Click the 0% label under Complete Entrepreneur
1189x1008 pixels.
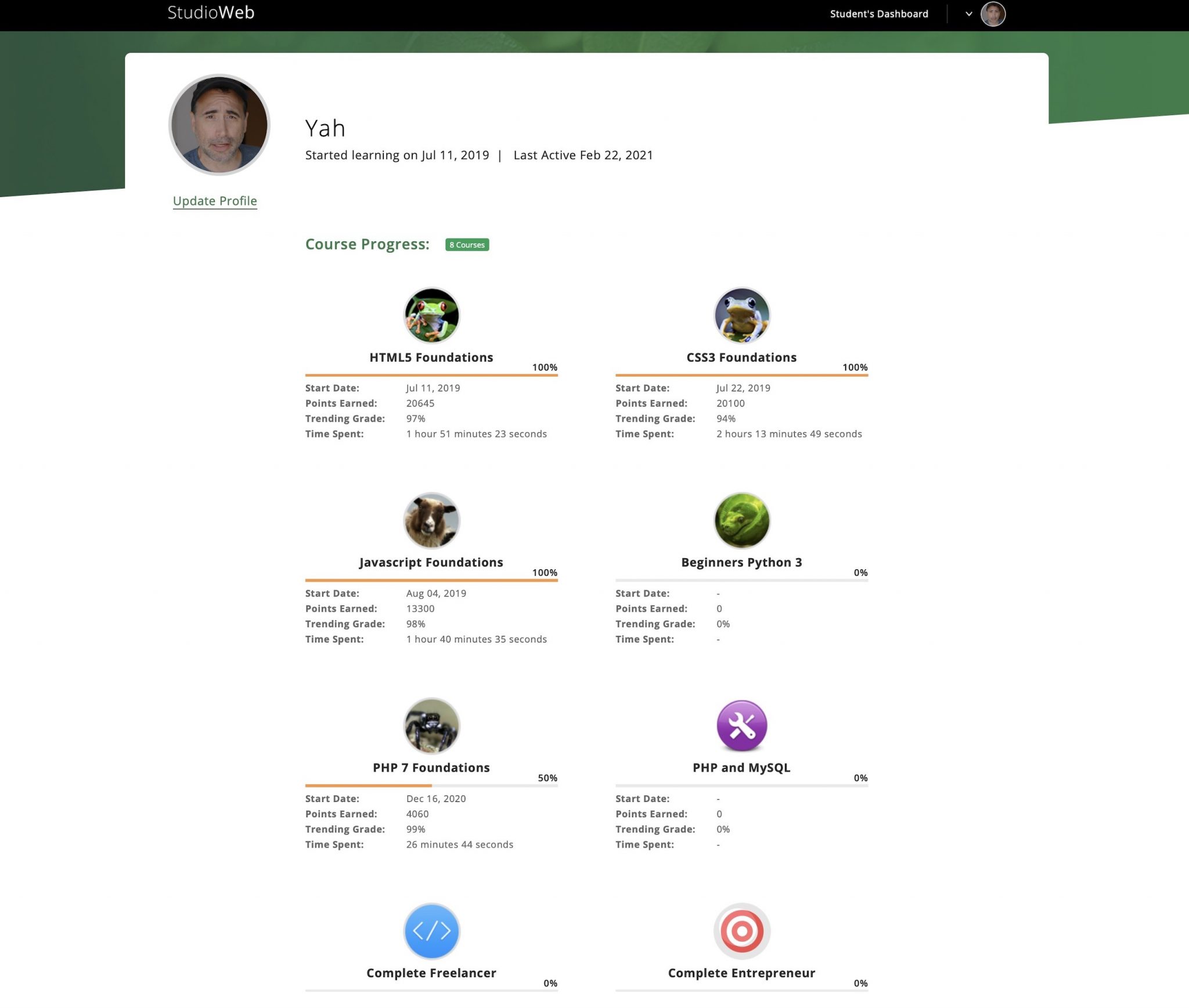860,984
